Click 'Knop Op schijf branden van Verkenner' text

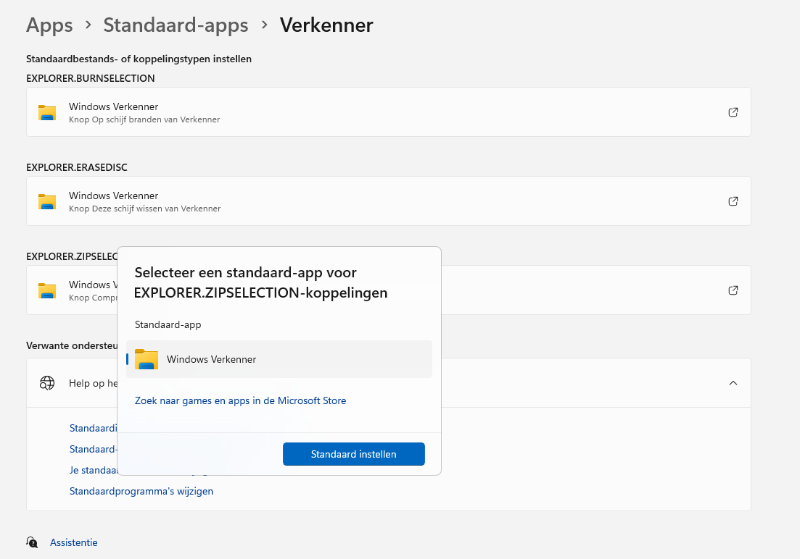tap(144, 120)
